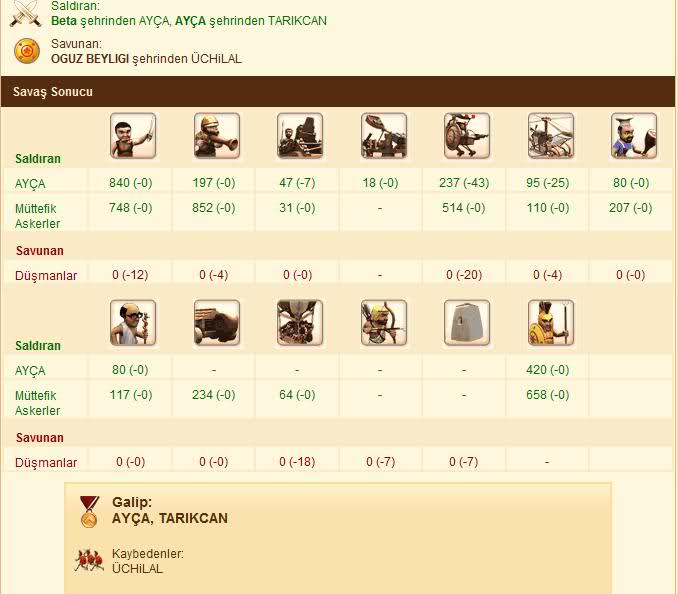This screenshot has width=678, height=594.
Task: Select the archer unit icon
Action: tap(384, 323)
